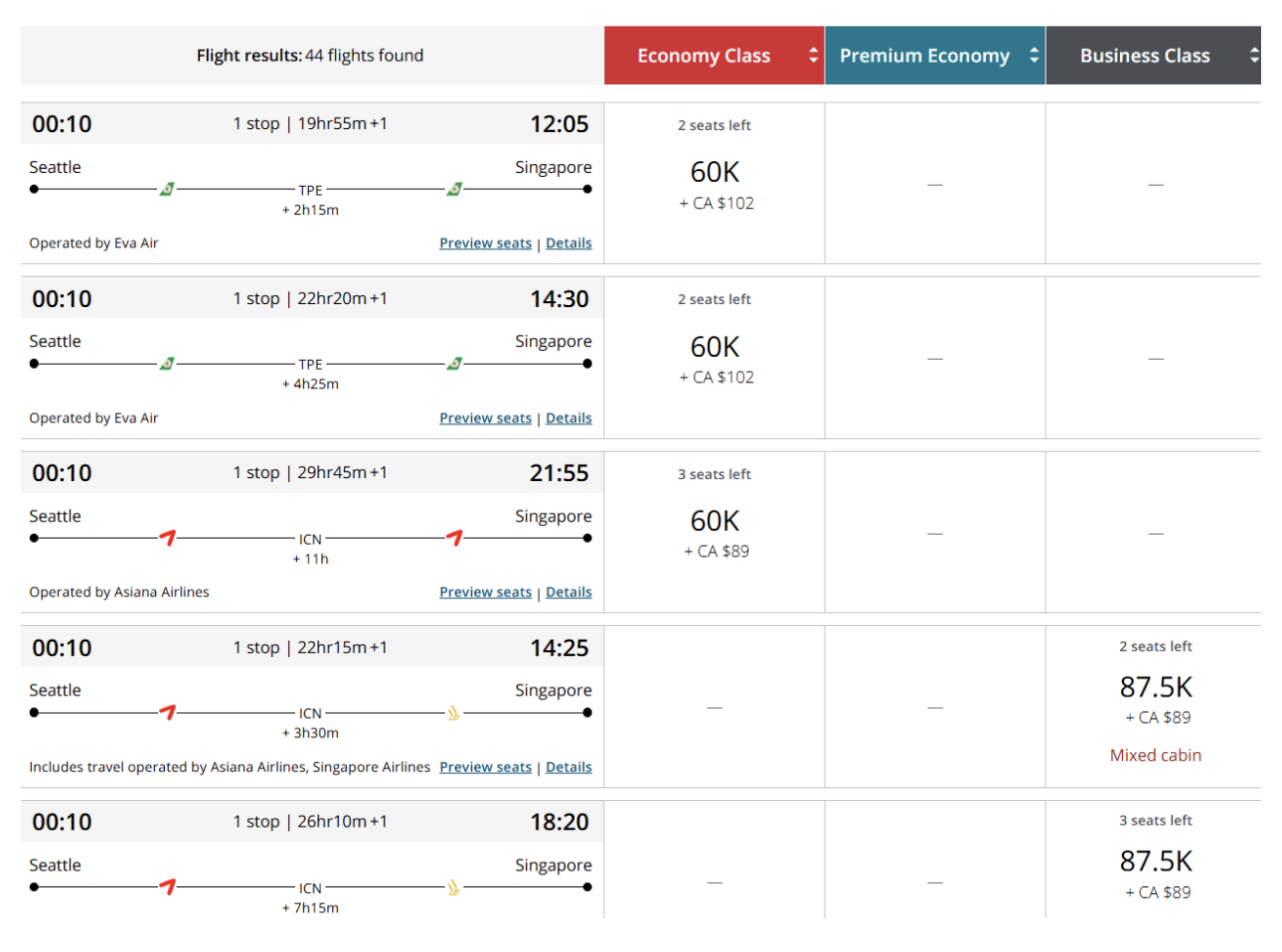The width and height of the screenshot is (1282, 952).
Task: Toggle sort arrows on Business Class header
Action: (x=1254, y=56)
